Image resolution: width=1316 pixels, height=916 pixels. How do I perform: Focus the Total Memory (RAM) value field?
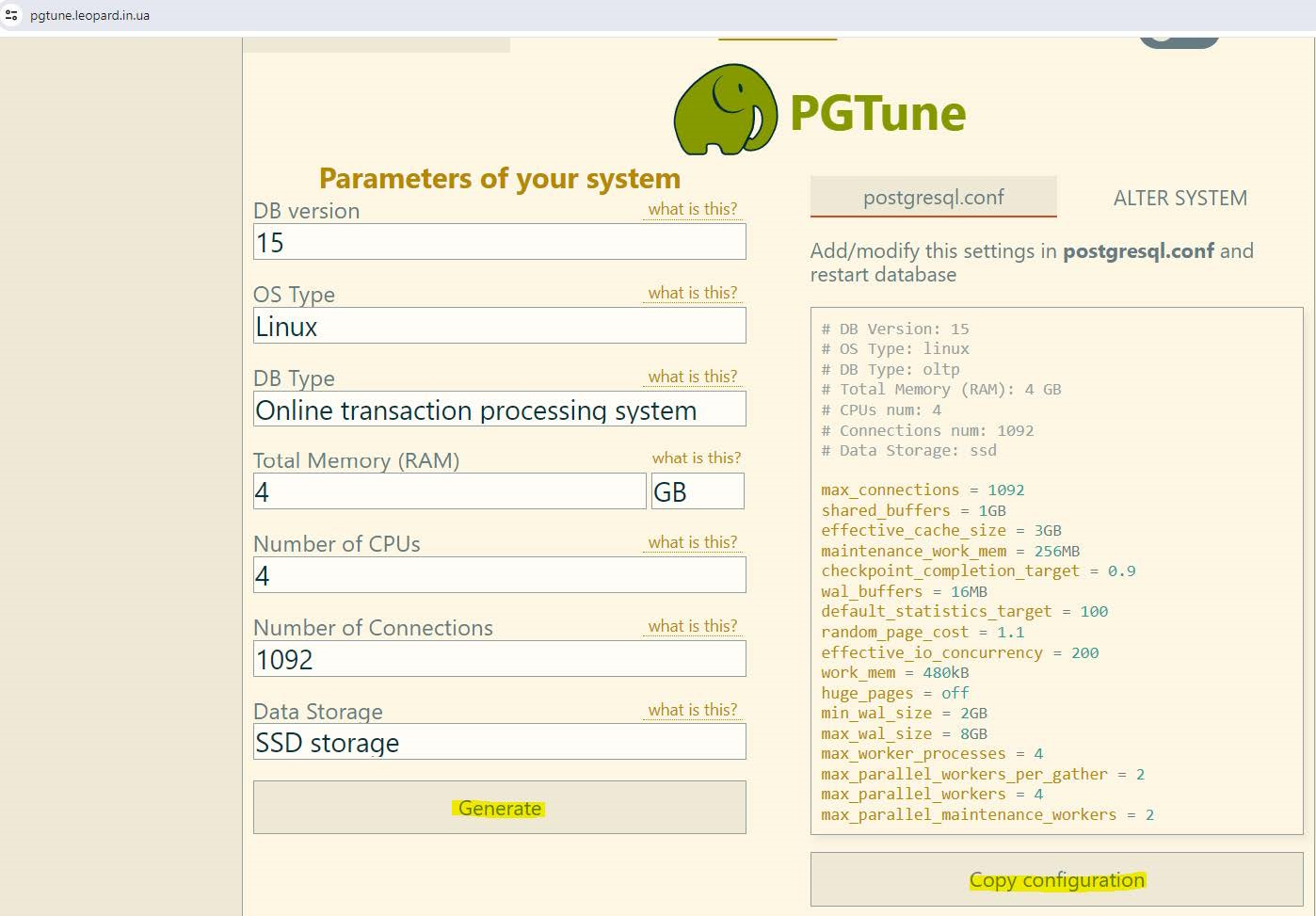[x=450, y=491]
